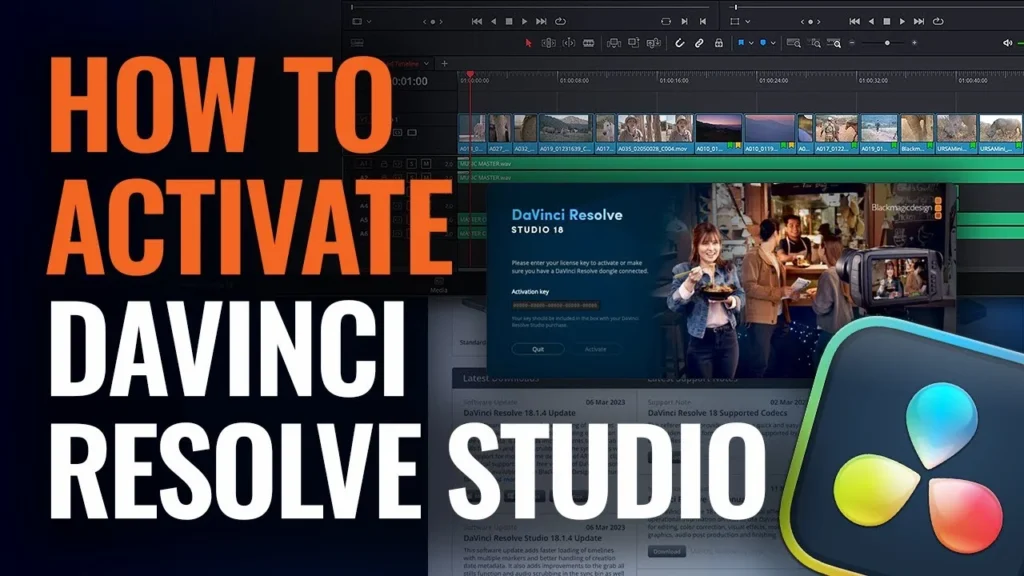This screenshot has height=576, width=1024.
Task: Enable the Blade Edit mode
Action: pyautogui.click(x=590, y=43)
